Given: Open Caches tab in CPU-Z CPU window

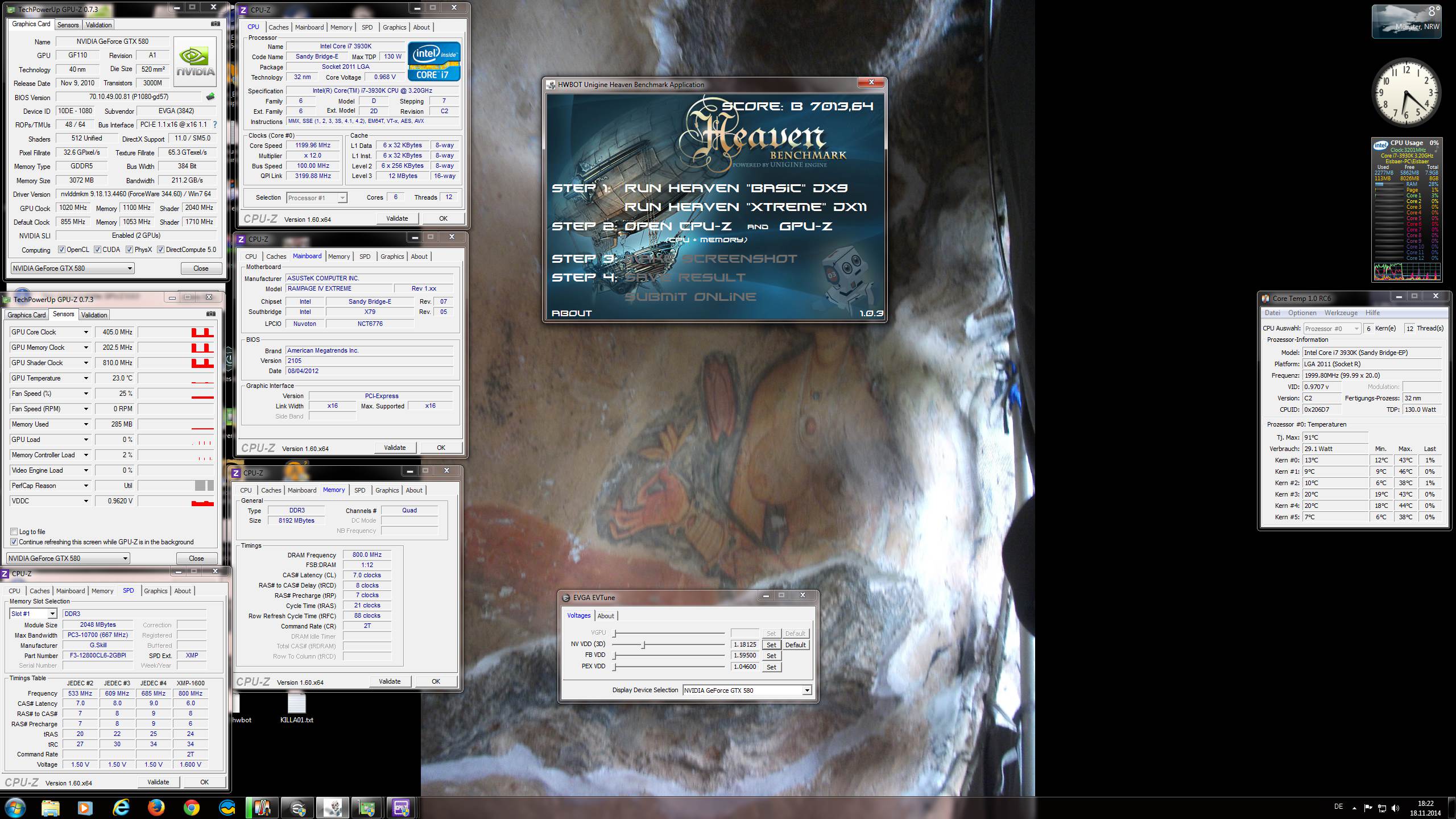Looking at the screenshot, I should point(279,27).
